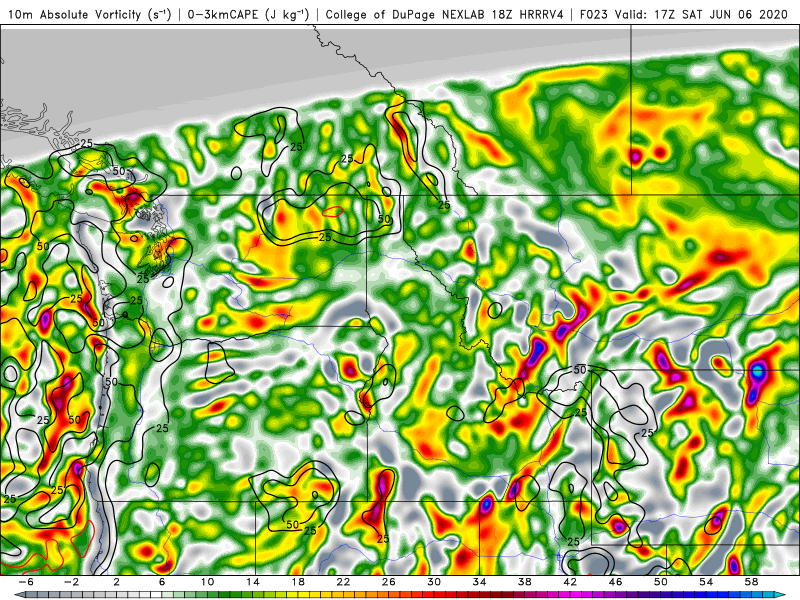
Task: Click the 38 label on the color scale
Action: click(x=525, y=582)
